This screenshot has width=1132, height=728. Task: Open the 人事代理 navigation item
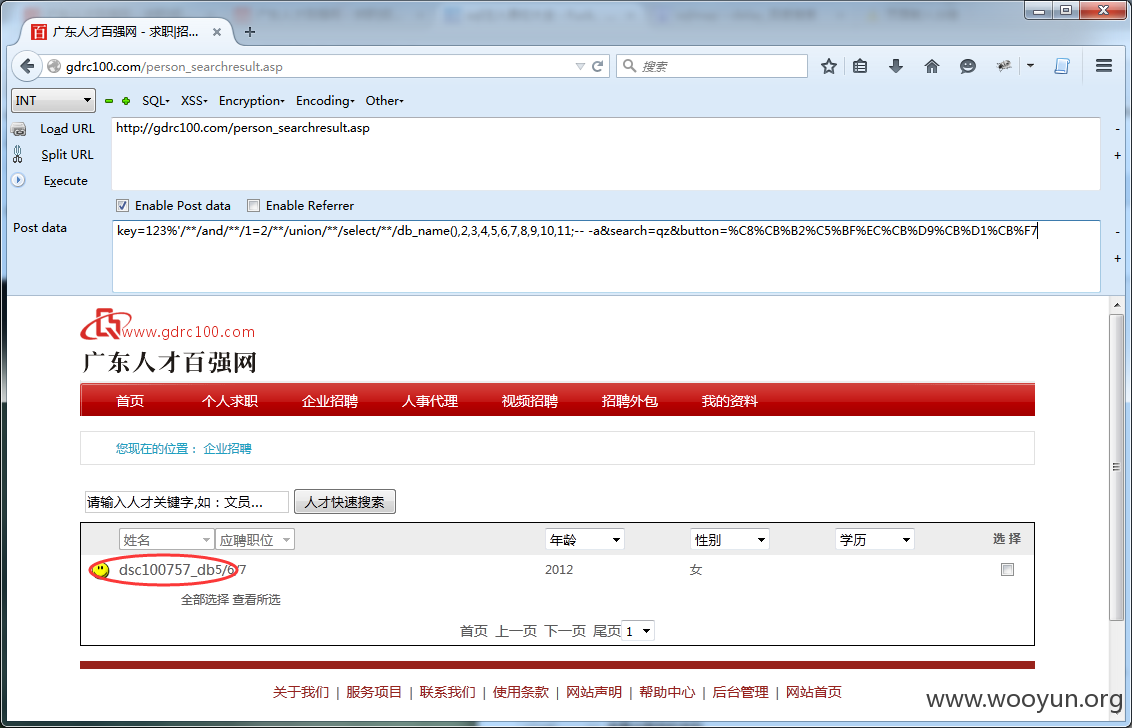(x=430, y=402)
